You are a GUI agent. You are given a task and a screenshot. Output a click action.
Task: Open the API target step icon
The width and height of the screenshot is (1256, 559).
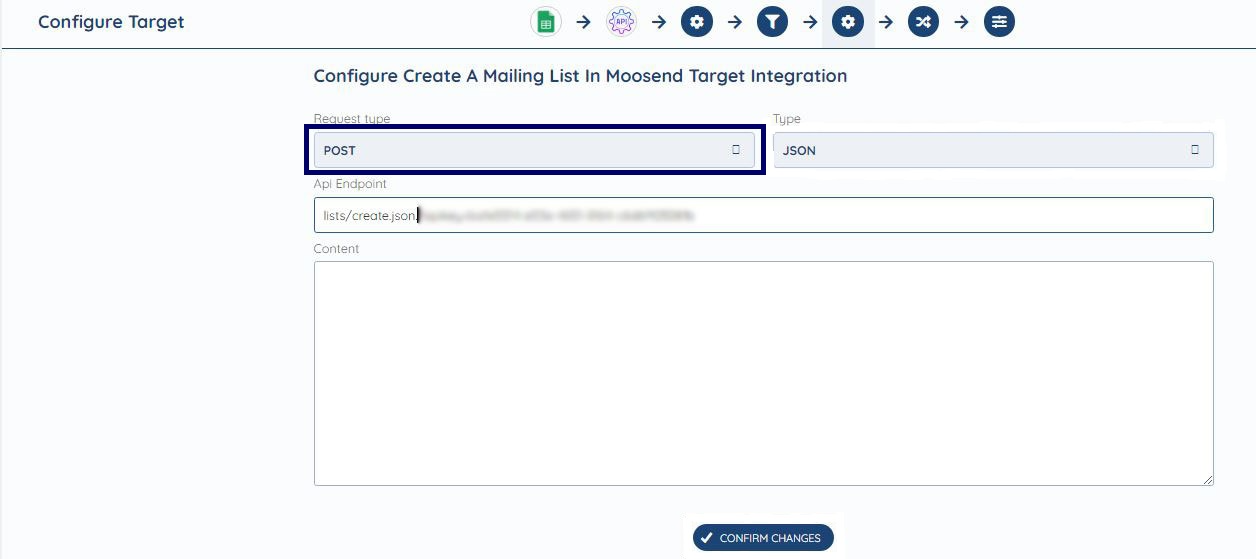tap(621, 22)
